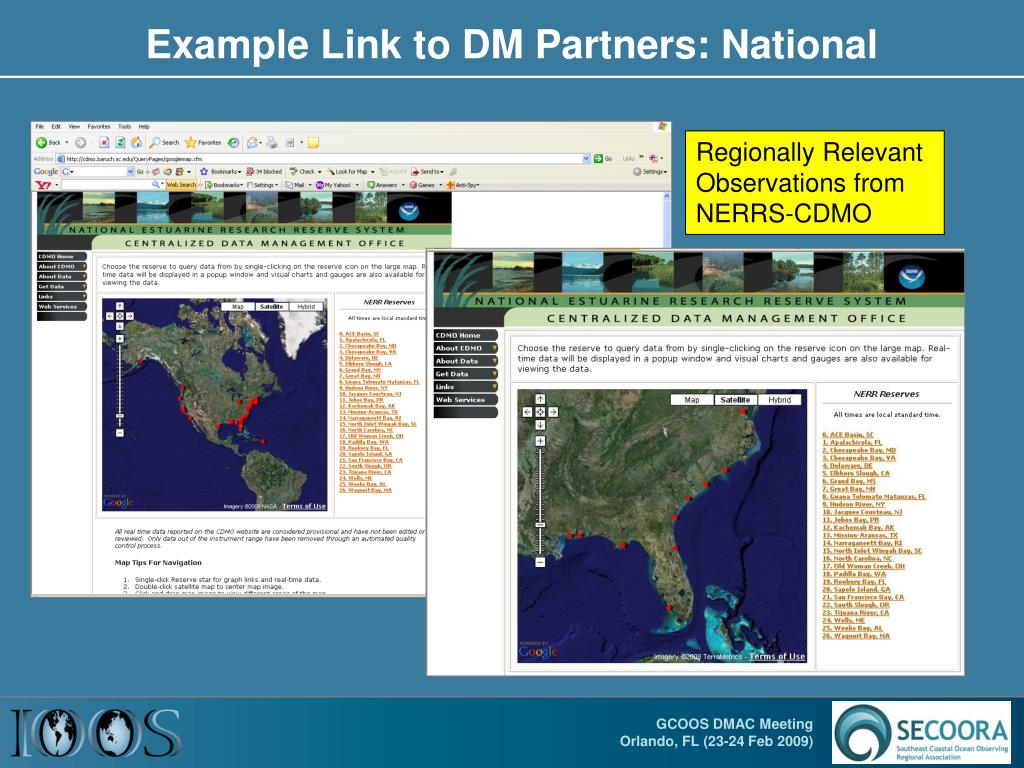Click the zoom slider on the small map
This screenshot has height=768, width=1024.
click(x=120, y=415)
